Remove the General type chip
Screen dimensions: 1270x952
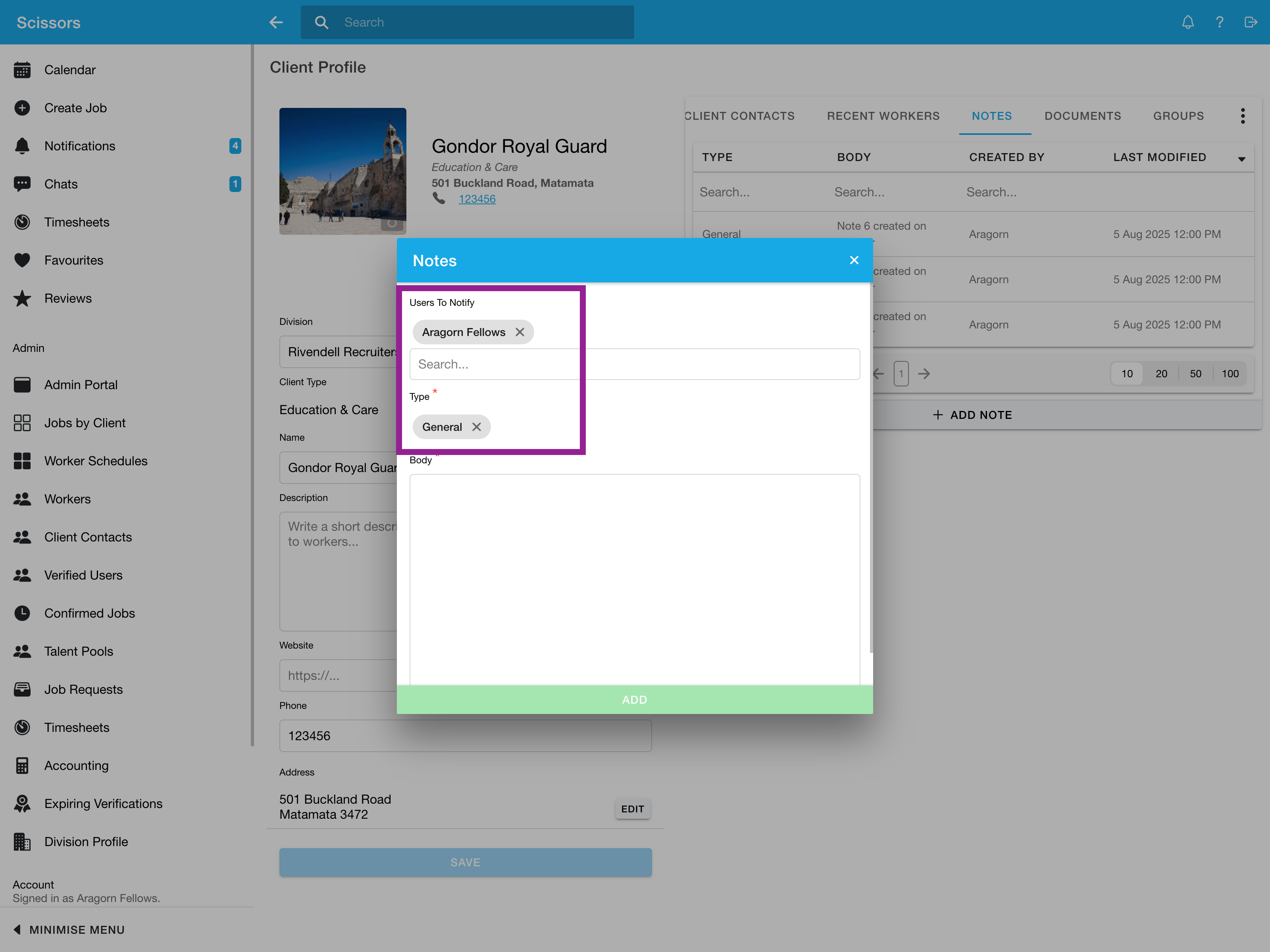coord(477,426)
